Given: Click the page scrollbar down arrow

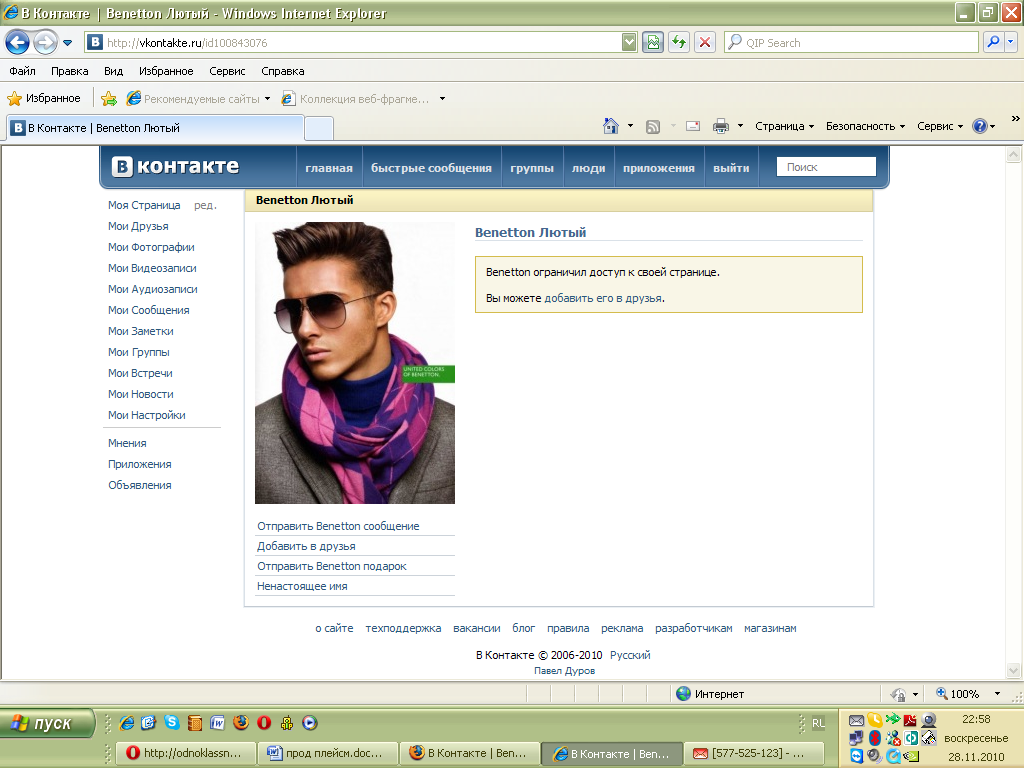Looking at the screenshot, I should 1013,671.
